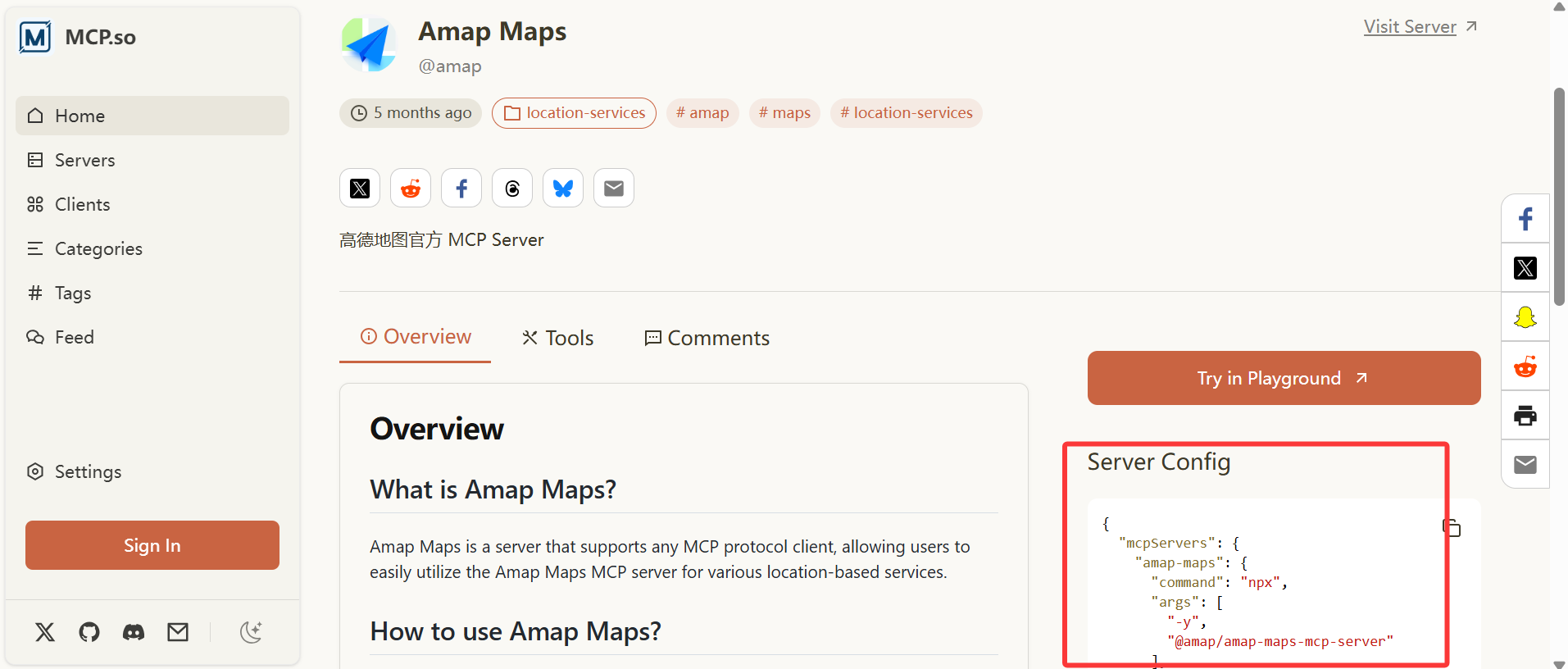Click the MCP.so logo icon

[x=35, y=37]
